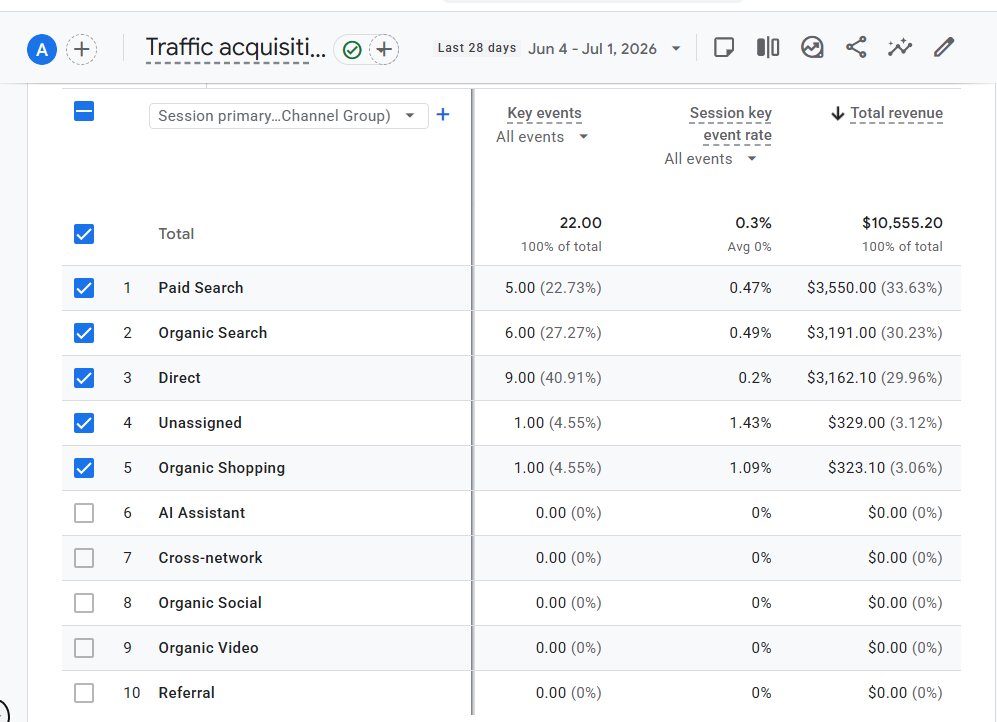Click the '9.00 (40.91%)' key events cell

pyautogui.click(x=553, y=378)
